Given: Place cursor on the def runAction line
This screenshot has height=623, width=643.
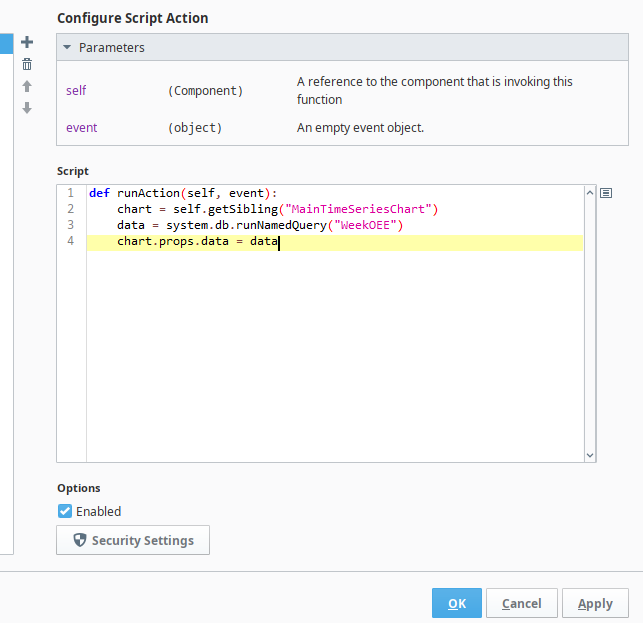Looking at the screenshot, I should (335, 193).
